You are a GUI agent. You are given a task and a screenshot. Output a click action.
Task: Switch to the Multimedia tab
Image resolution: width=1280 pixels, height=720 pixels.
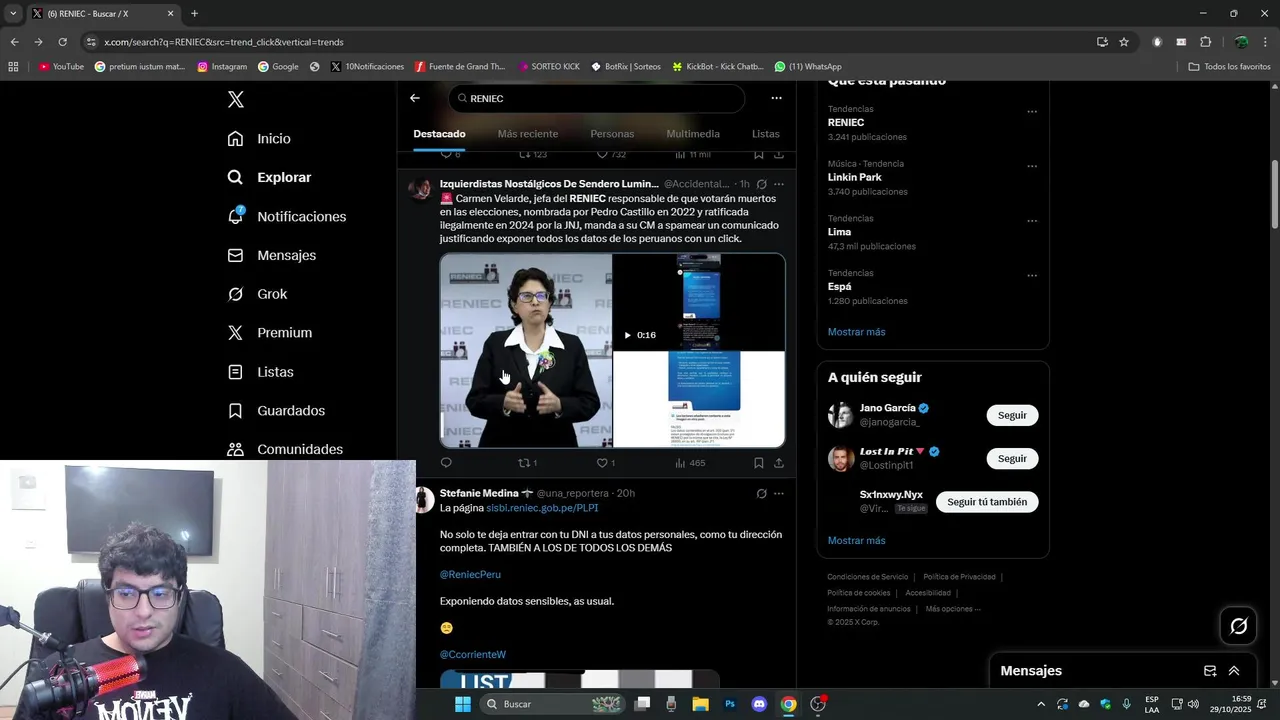[693, 134]
